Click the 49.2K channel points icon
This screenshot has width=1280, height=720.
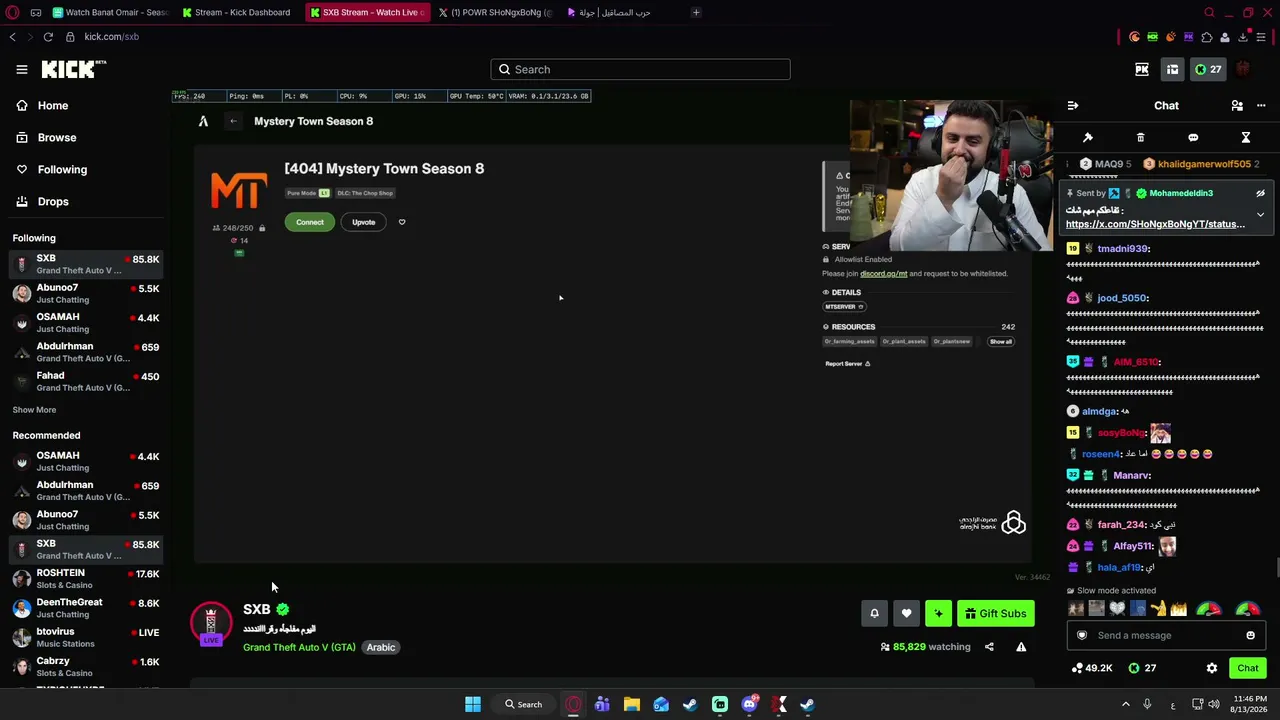[x=1091, y=668]
